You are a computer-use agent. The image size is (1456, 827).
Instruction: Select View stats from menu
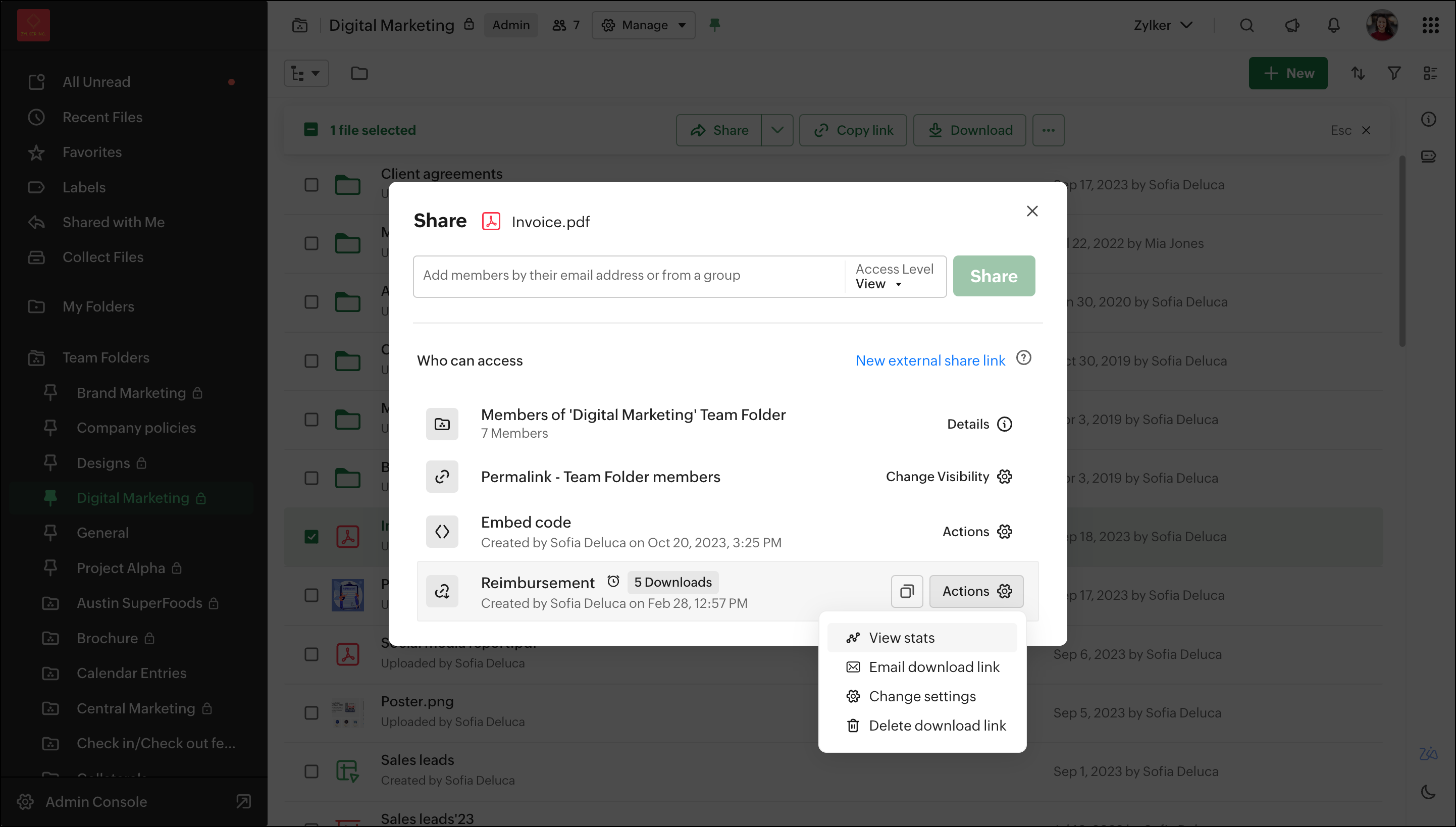901,638
